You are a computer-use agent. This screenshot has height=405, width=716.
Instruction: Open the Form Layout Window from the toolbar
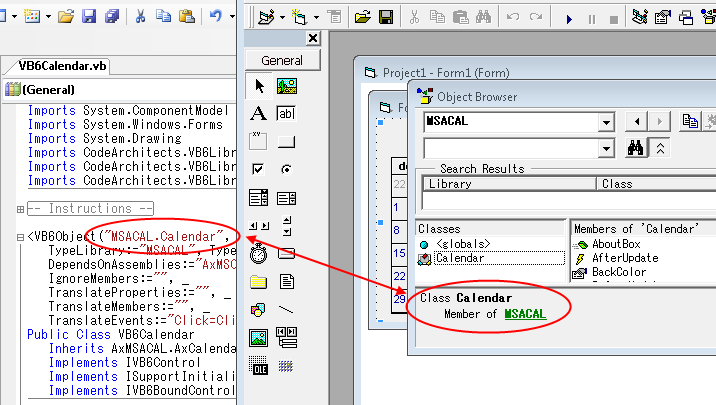(x=686, y=18)
